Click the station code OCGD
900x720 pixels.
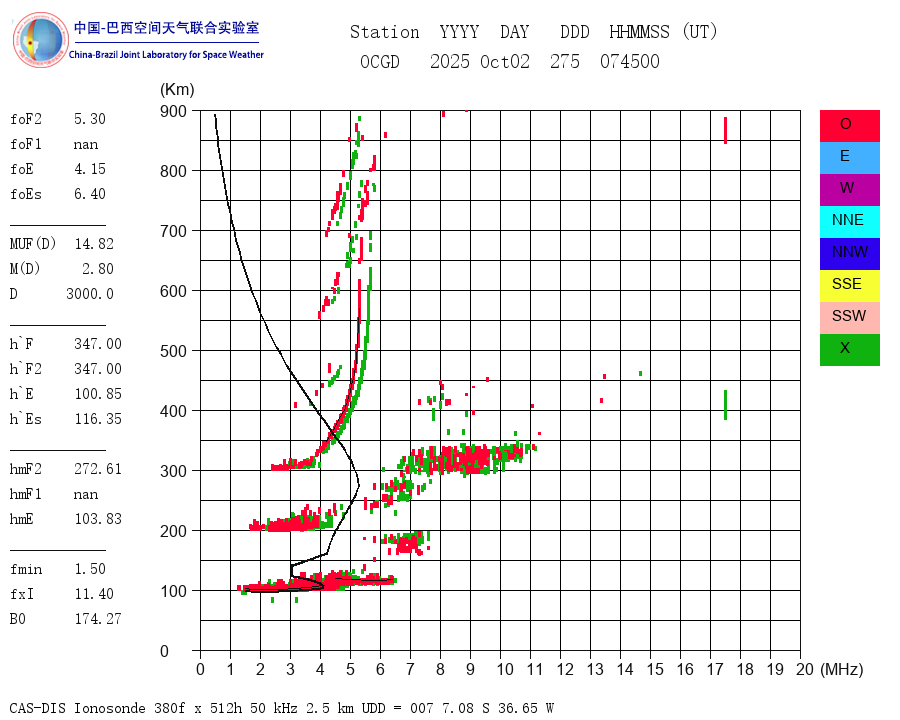pyautogui.click(x=379, y=62)
